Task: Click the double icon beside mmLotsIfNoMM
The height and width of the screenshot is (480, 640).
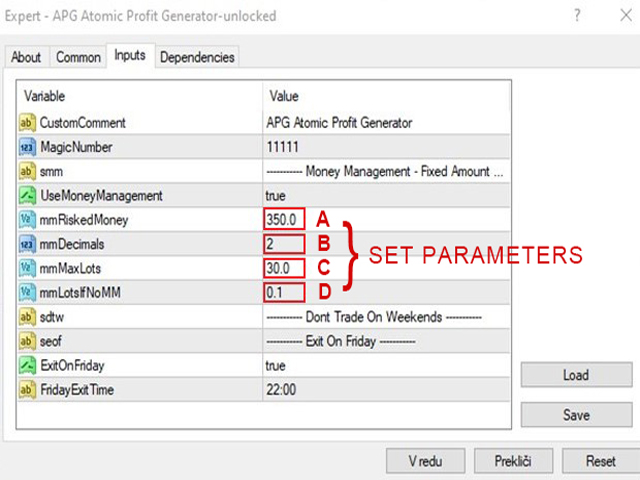Action: click(x=27, y=293)
